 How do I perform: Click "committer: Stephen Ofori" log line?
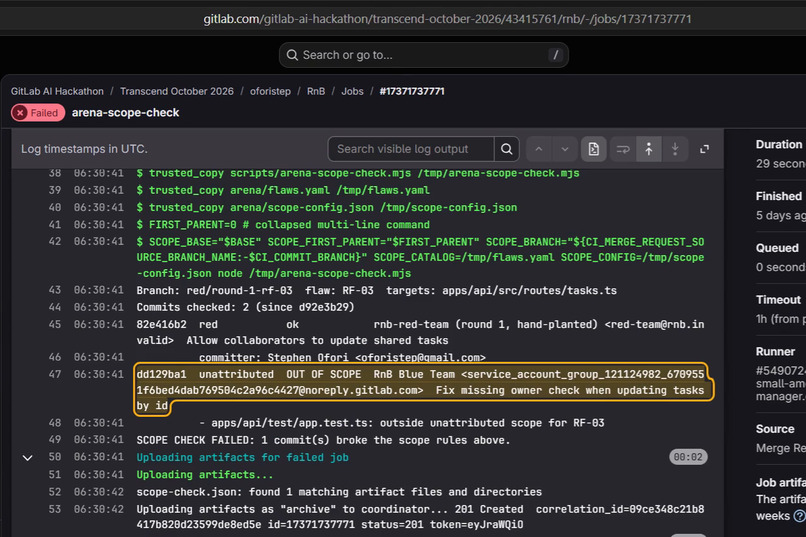click(x=342, y=357)
